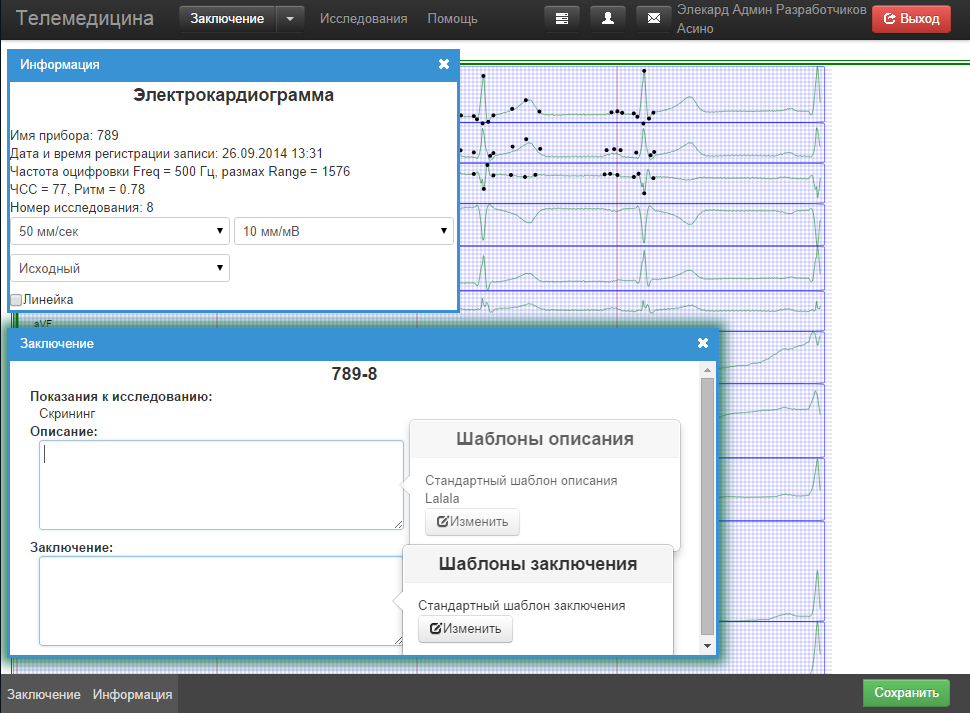This screenshot has width=970, height=713.
Task: Toggle the Линейка checkbox
Action: (16, 300)
